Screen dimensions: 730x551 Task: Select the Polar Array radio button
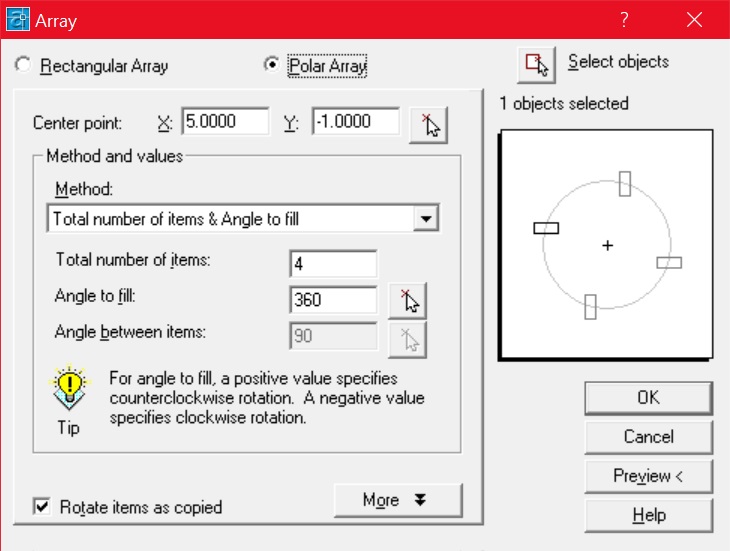tap(271, 66)
